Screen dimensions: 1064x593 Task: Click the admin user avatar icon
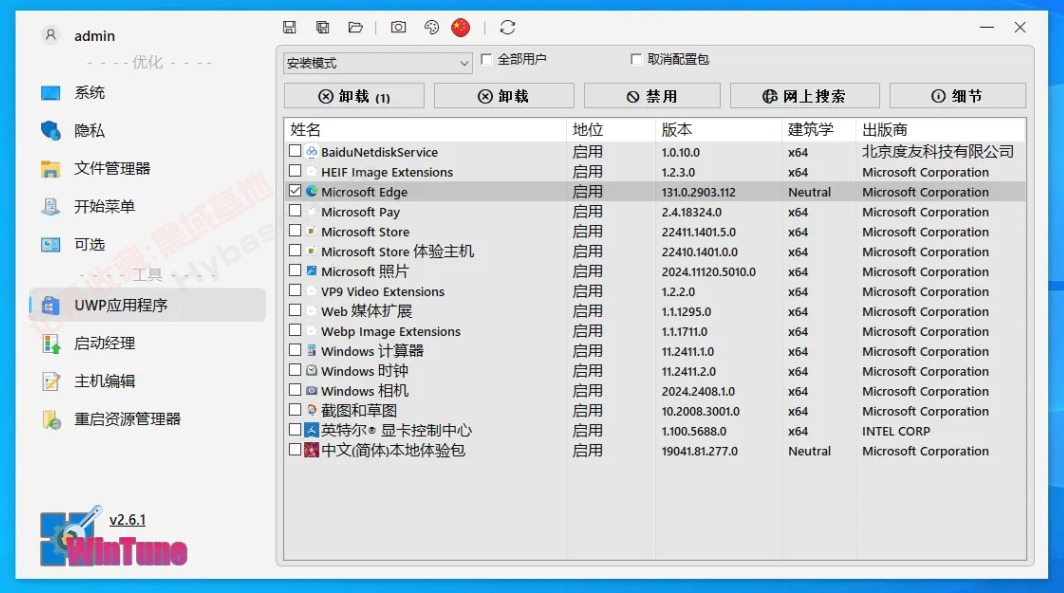[x=50, y=35]
